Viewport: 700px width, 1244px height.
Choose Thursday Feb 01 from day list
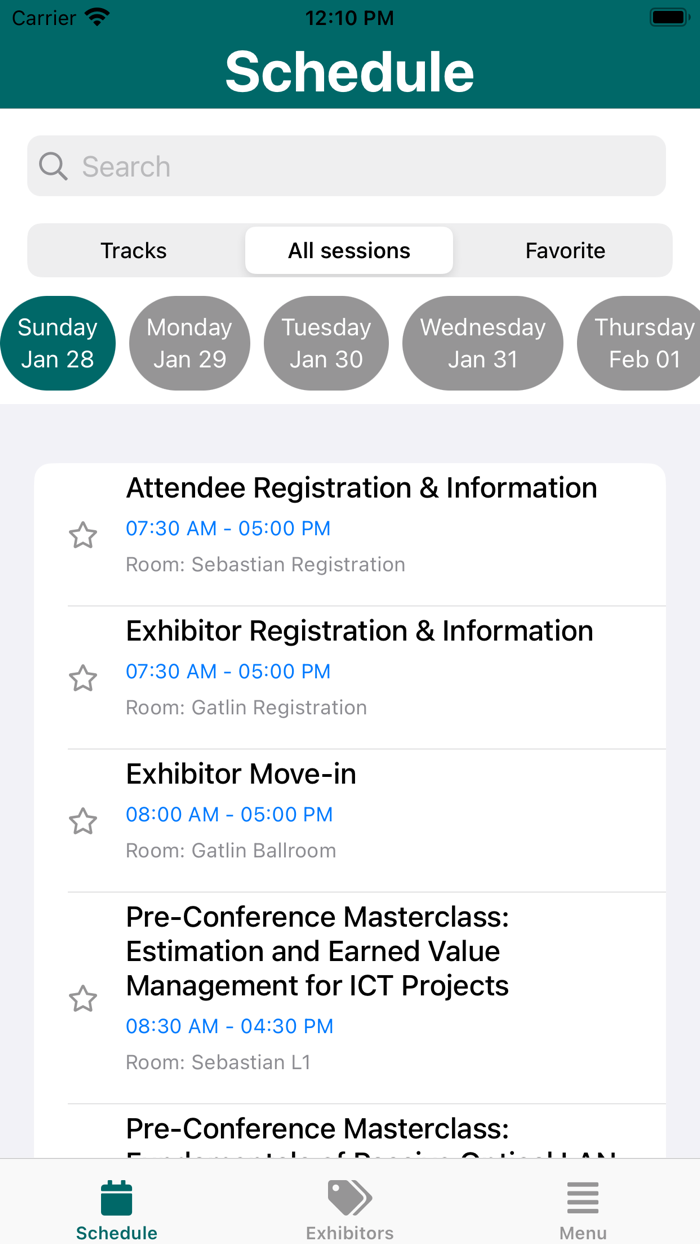(x=640, y=343)
